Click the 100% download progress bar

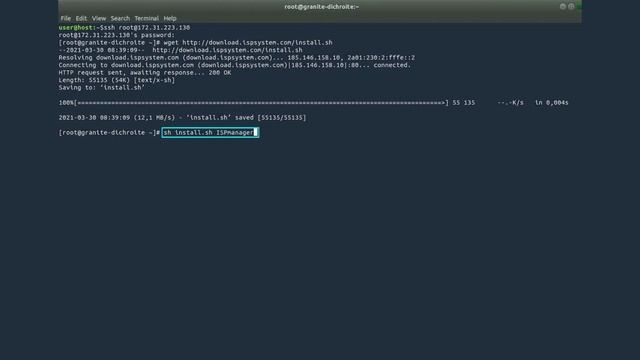(253, 103)
